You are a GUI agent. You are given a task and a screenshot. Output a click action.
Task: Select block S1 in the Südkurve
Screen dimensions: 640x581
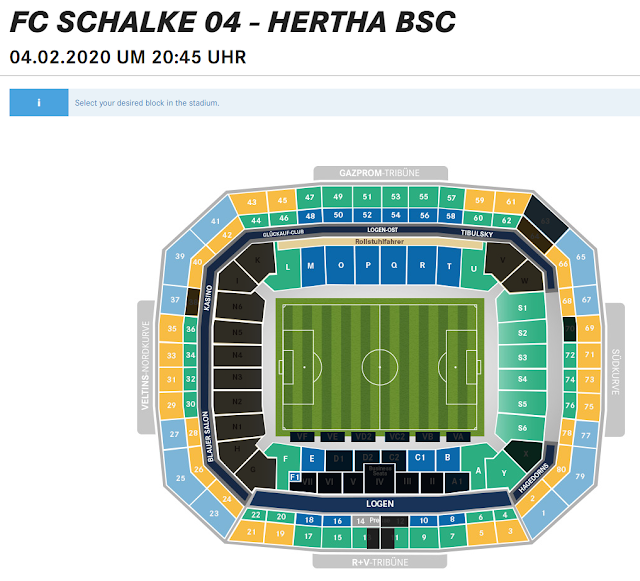(x=522, y=307)
